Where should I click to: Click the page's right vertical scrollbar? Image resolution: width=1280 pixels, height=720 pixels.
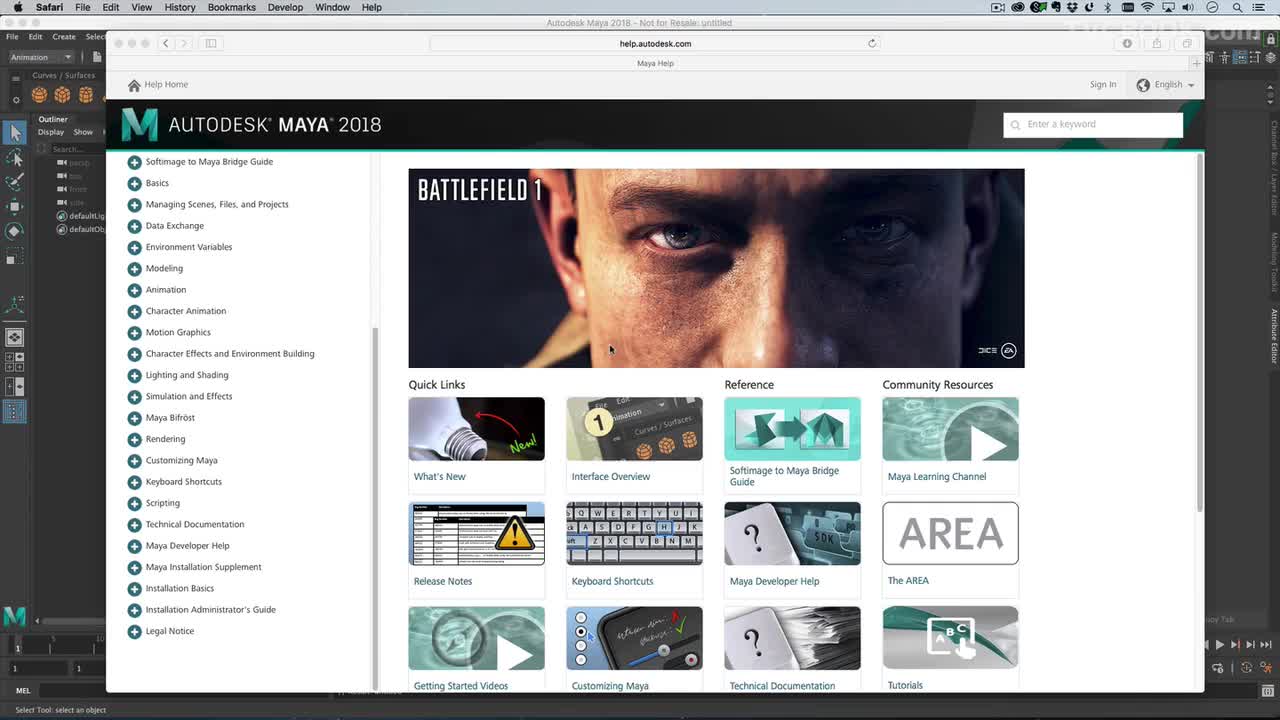click(x=1199, y=333)
